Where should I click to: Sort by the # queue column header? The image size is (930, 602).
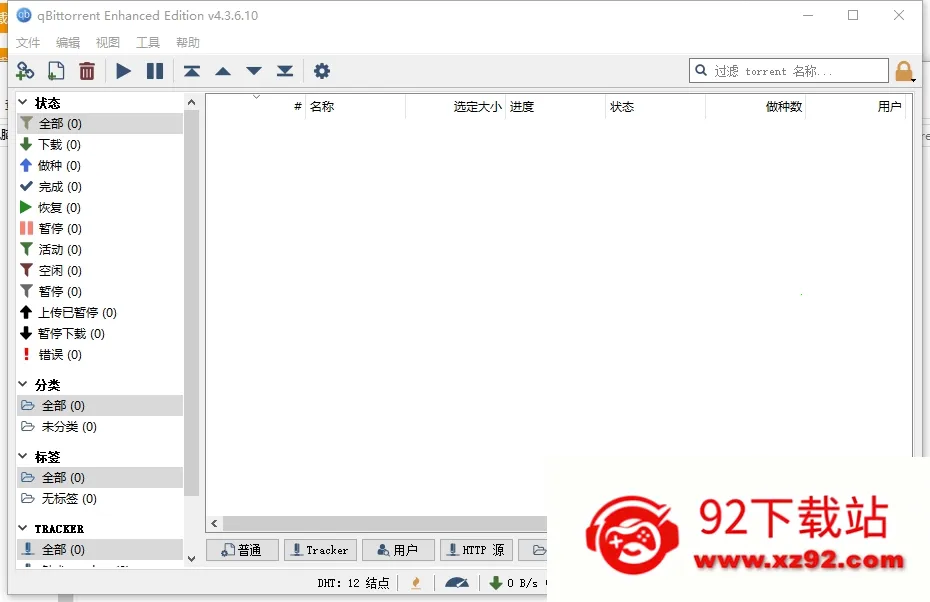[256, 107]
